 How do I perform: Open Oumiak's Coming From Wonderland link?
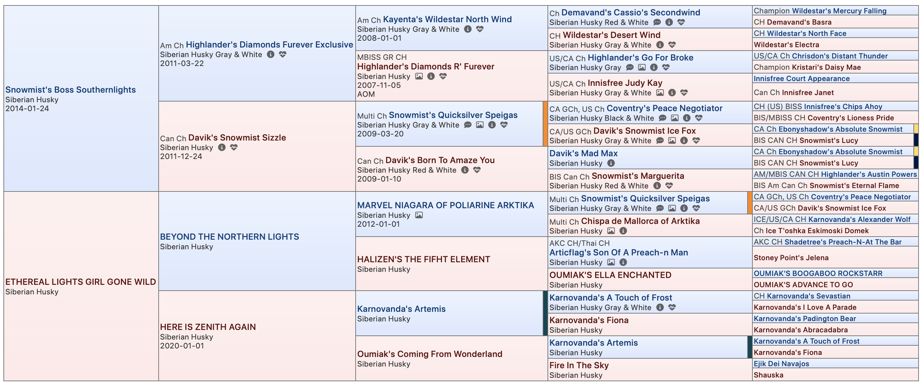(x=430, y=354)
